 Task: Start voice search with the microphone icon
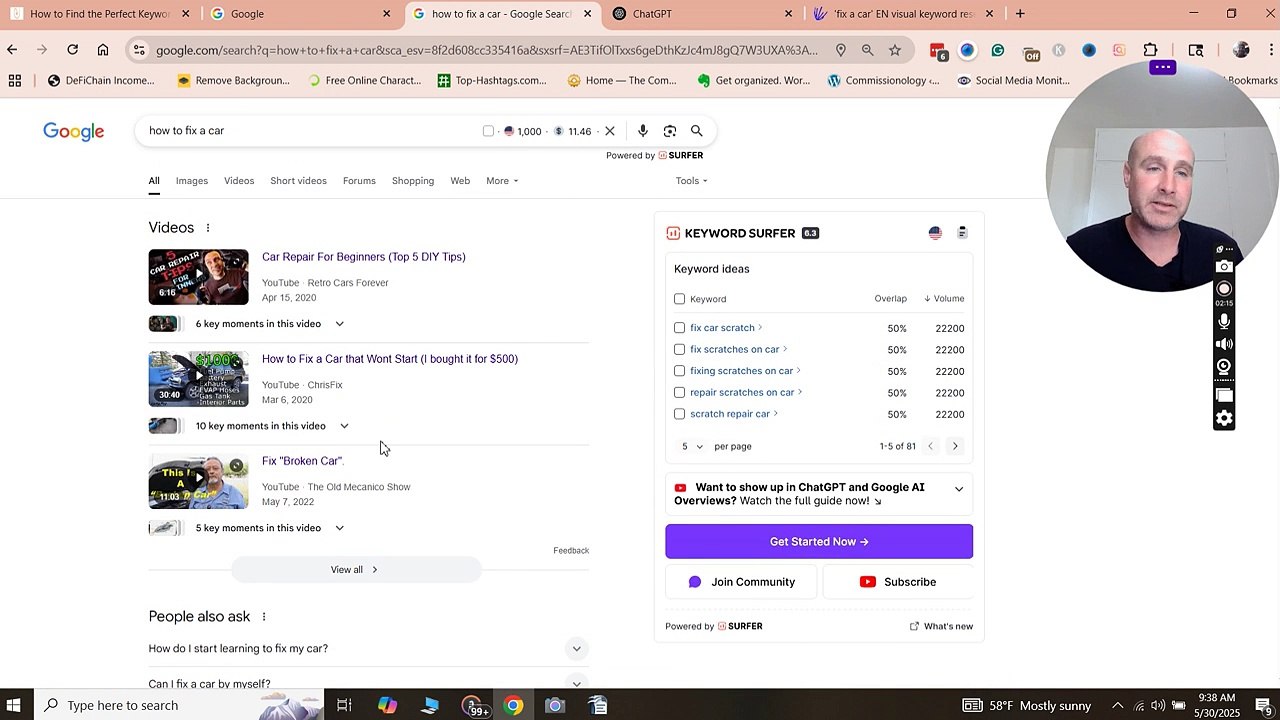tap(643, 131)
